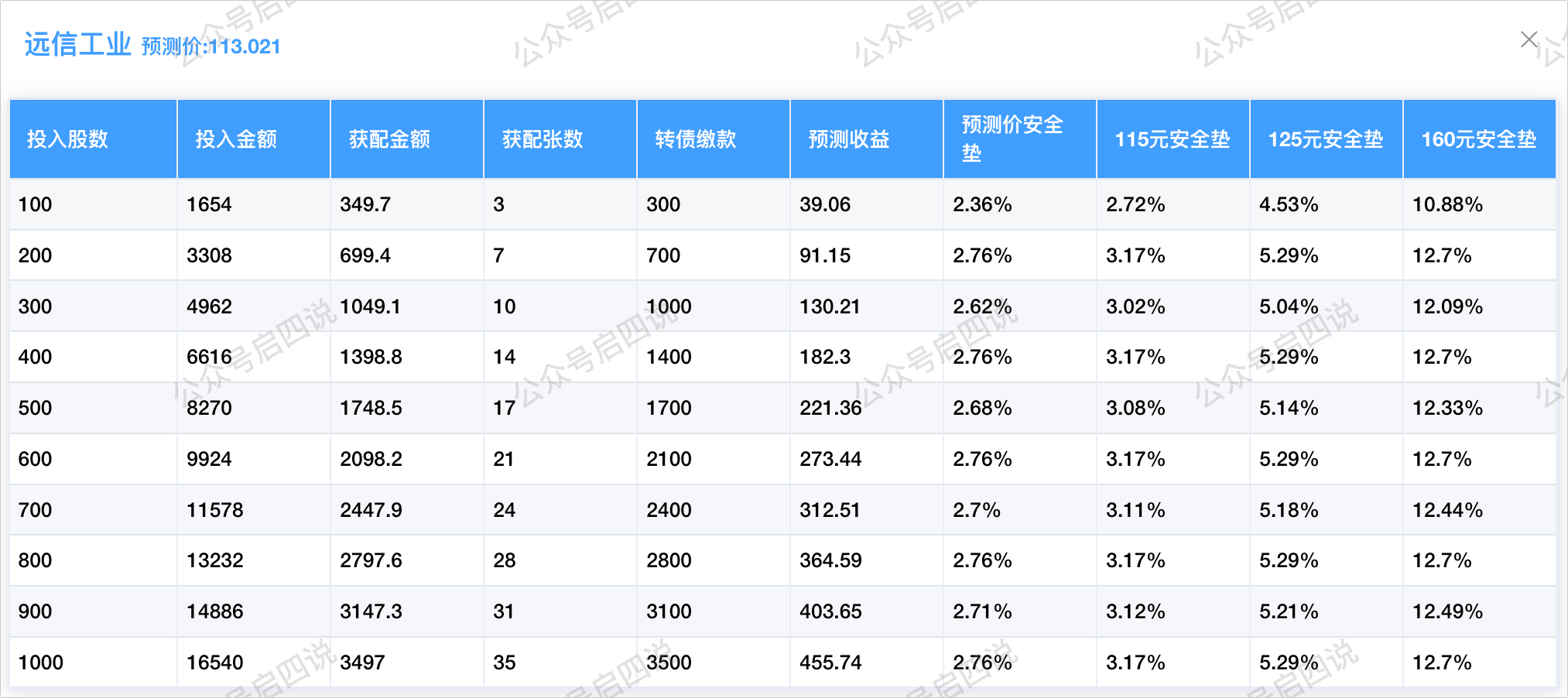Click the 远信工业 title text
The width and height of the screenshot is (1568, 698).
77,44
